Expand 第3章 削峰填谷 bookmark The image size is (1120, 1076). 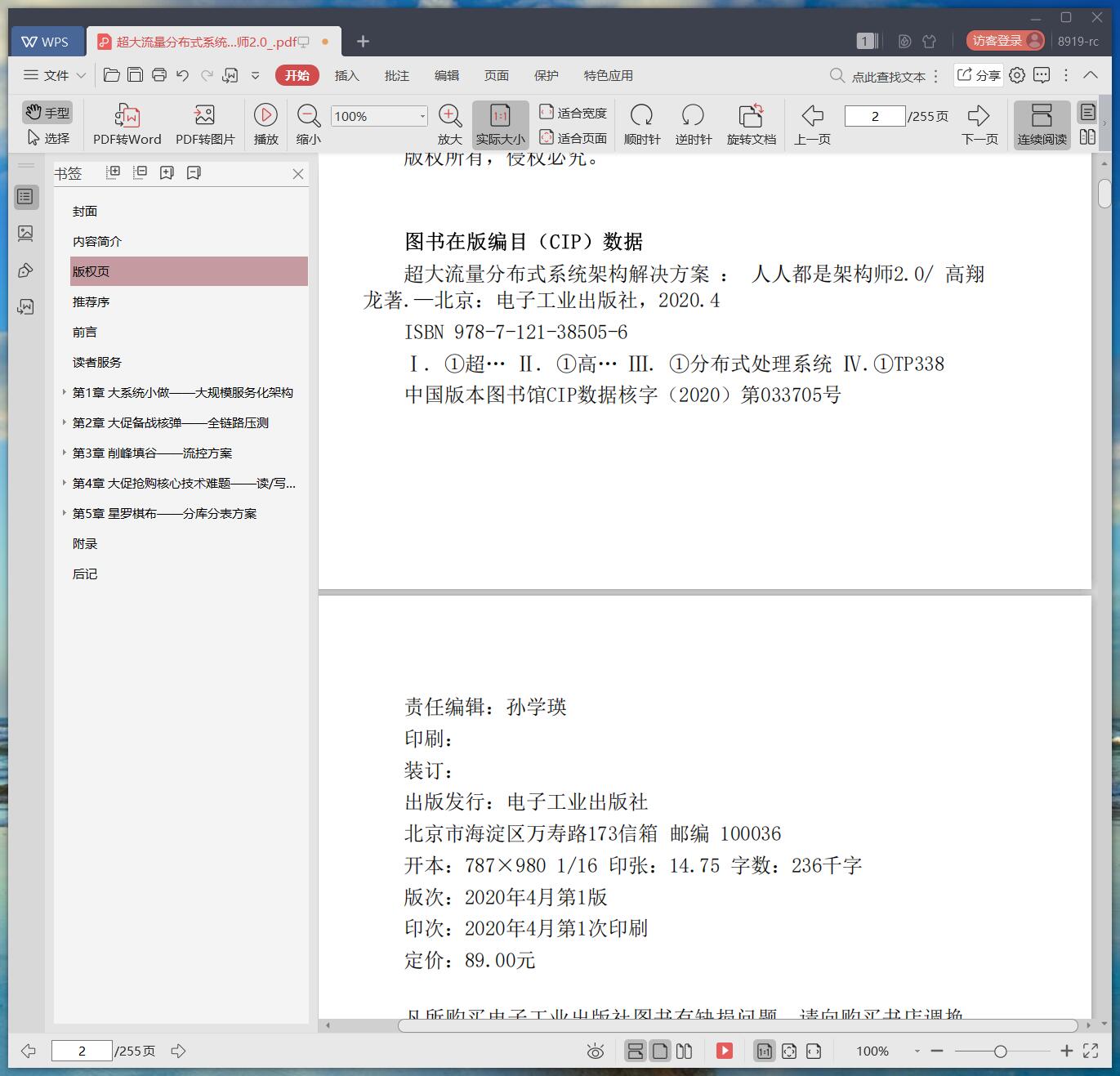pos(64,453)
